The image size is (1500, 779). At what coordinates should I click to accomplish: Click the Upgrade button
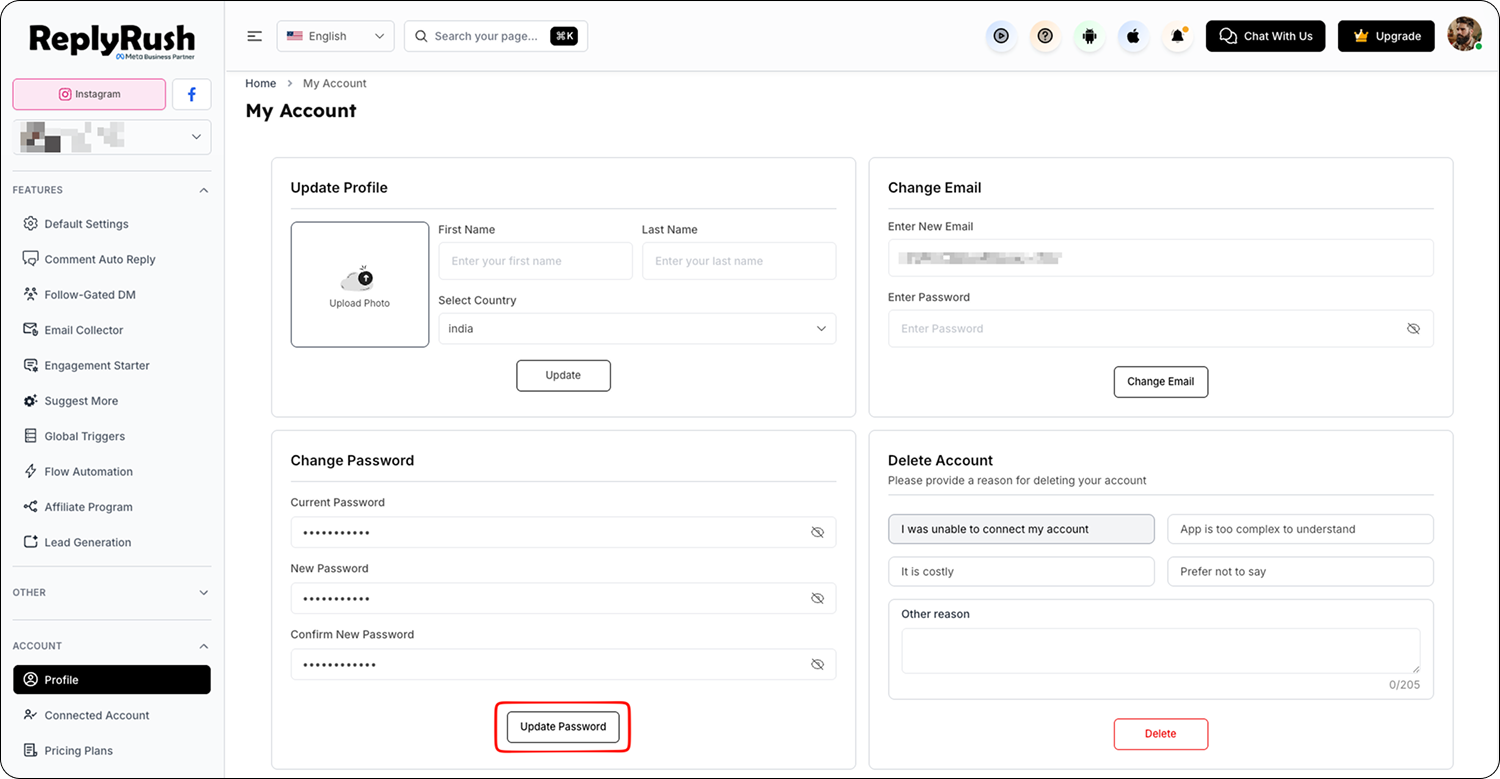tap(1386, 36)
